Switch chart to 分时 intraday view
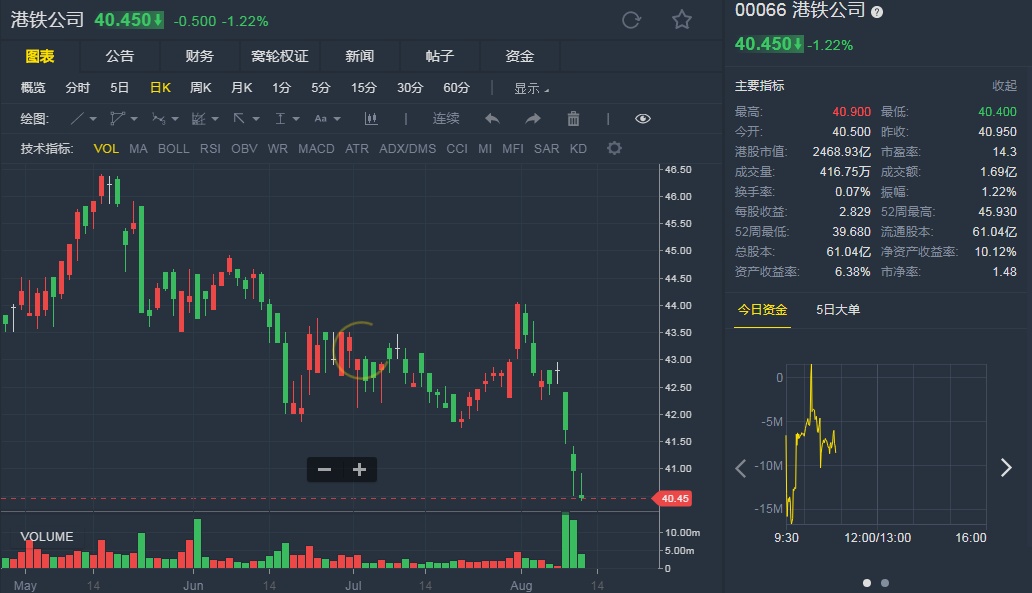 coord(78,88)
